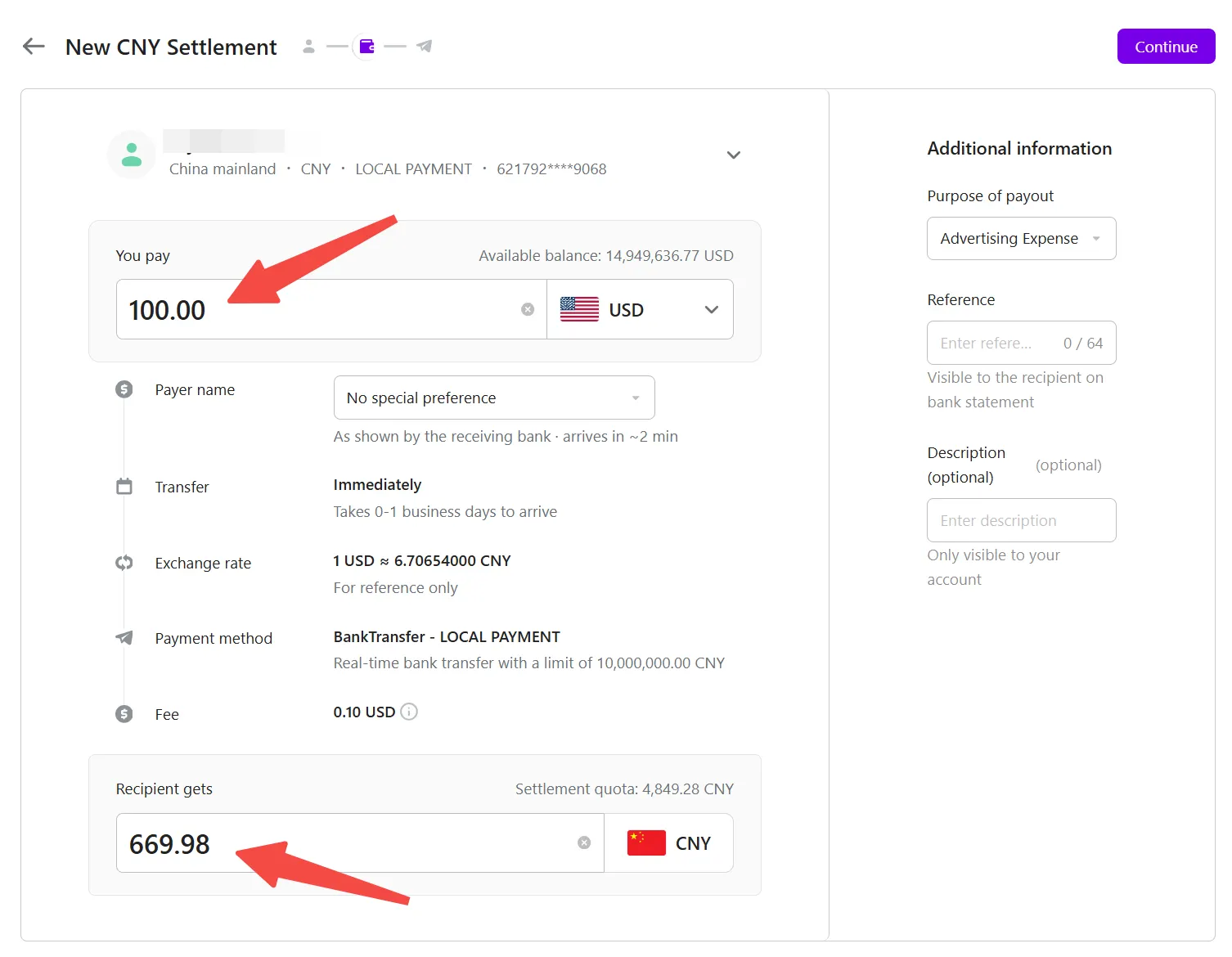Screen dimensions: 1232x957
Task: Click the Settlement quota 4,849.28 CNY text
Action: click(x=624, y=789)
